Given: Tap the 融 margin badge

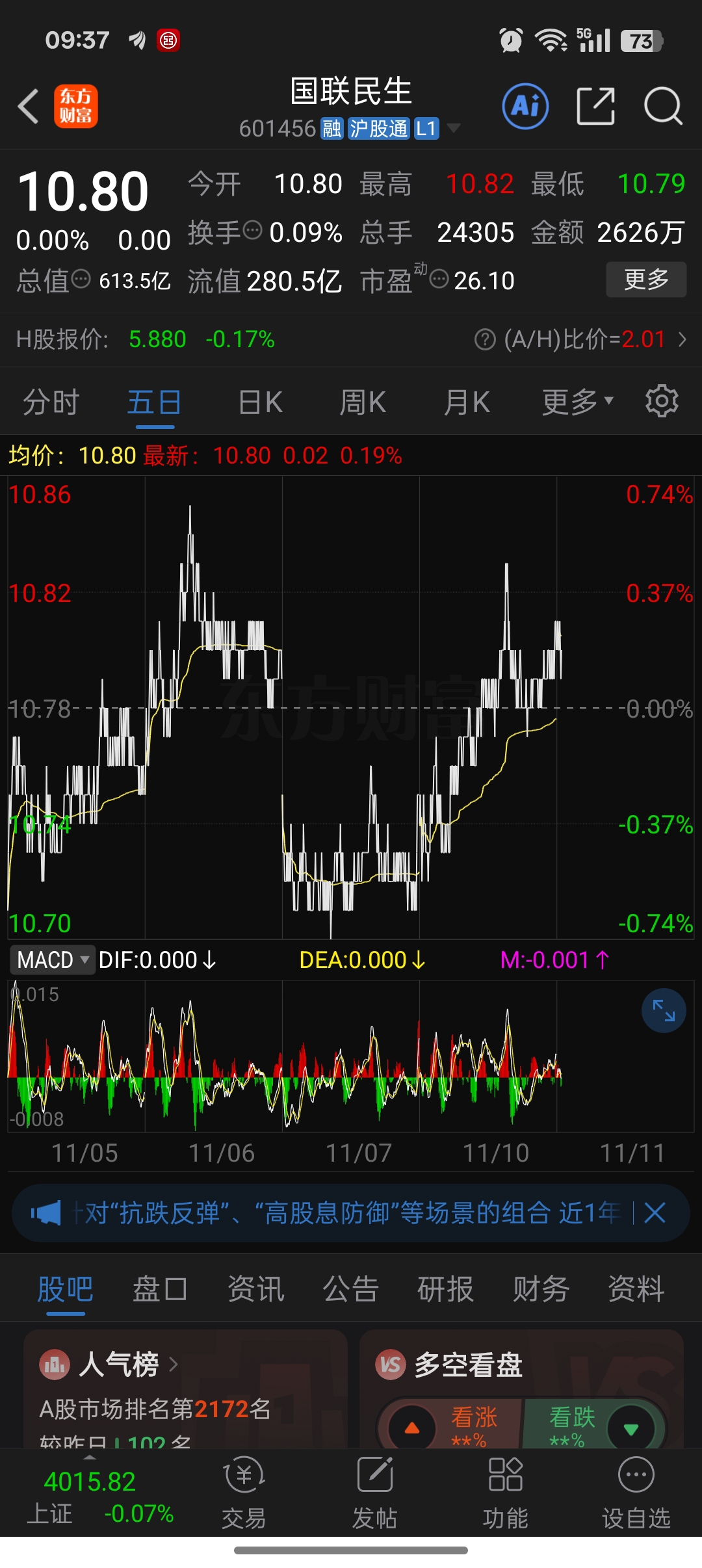Looking at the screenshot, I should [x=331, y=129].
